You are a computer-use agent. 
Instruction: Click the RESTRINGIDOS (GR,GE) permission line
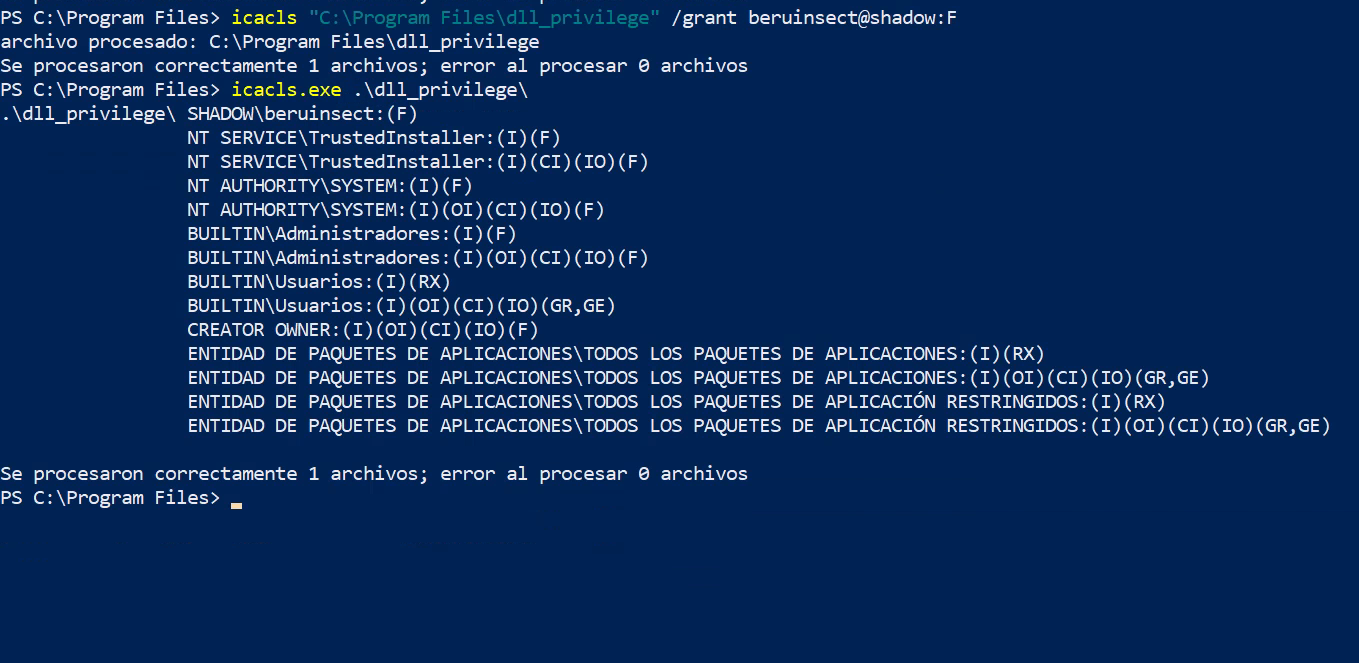click(758, 426)
